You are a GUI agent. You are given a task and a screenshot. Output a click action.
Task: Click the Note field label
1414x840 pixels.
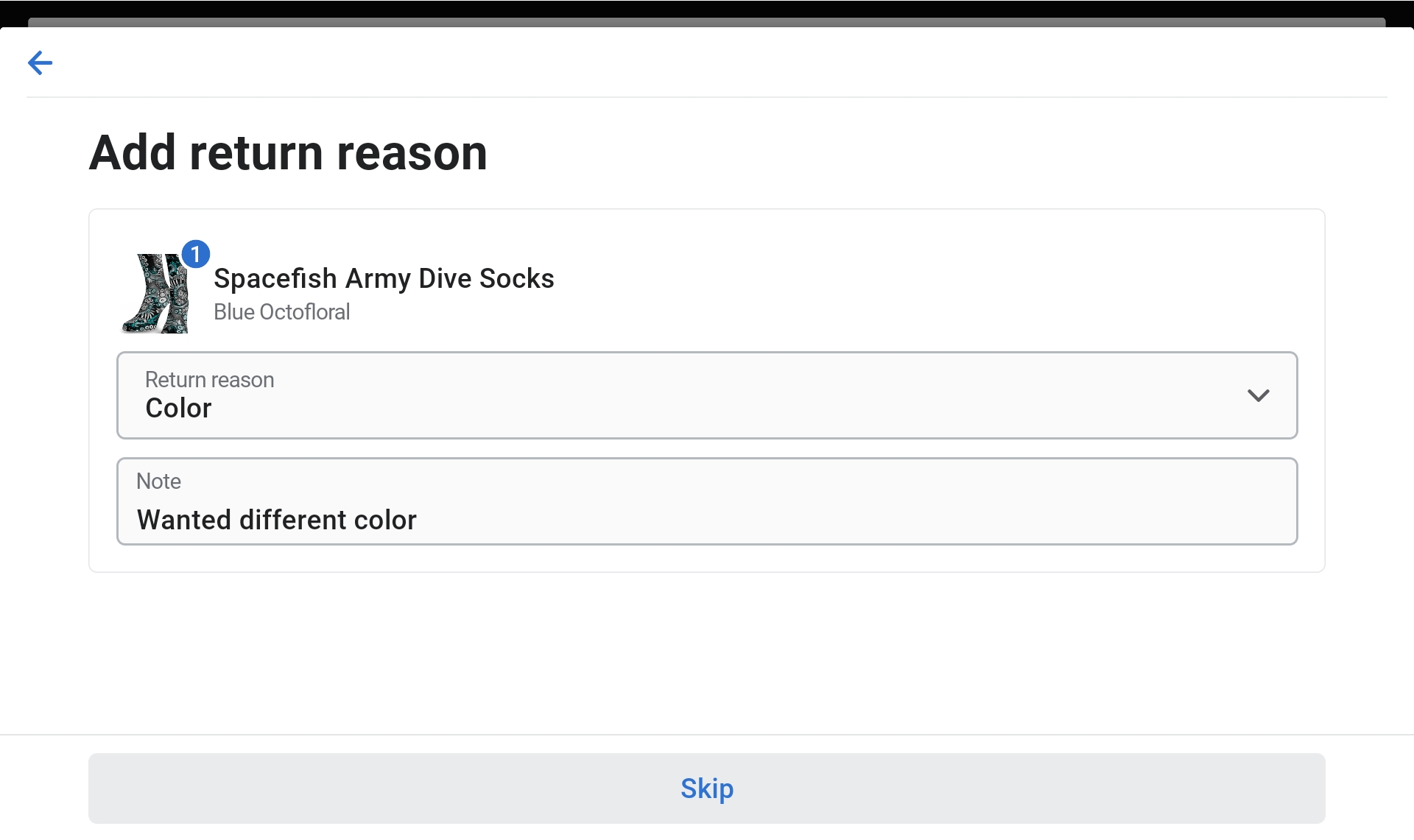[x=158, y=481]
